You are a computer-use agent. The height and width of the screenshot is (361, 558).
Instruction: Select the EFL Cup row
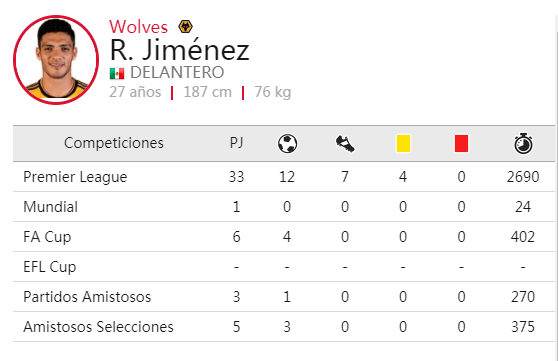coord(284,267)
